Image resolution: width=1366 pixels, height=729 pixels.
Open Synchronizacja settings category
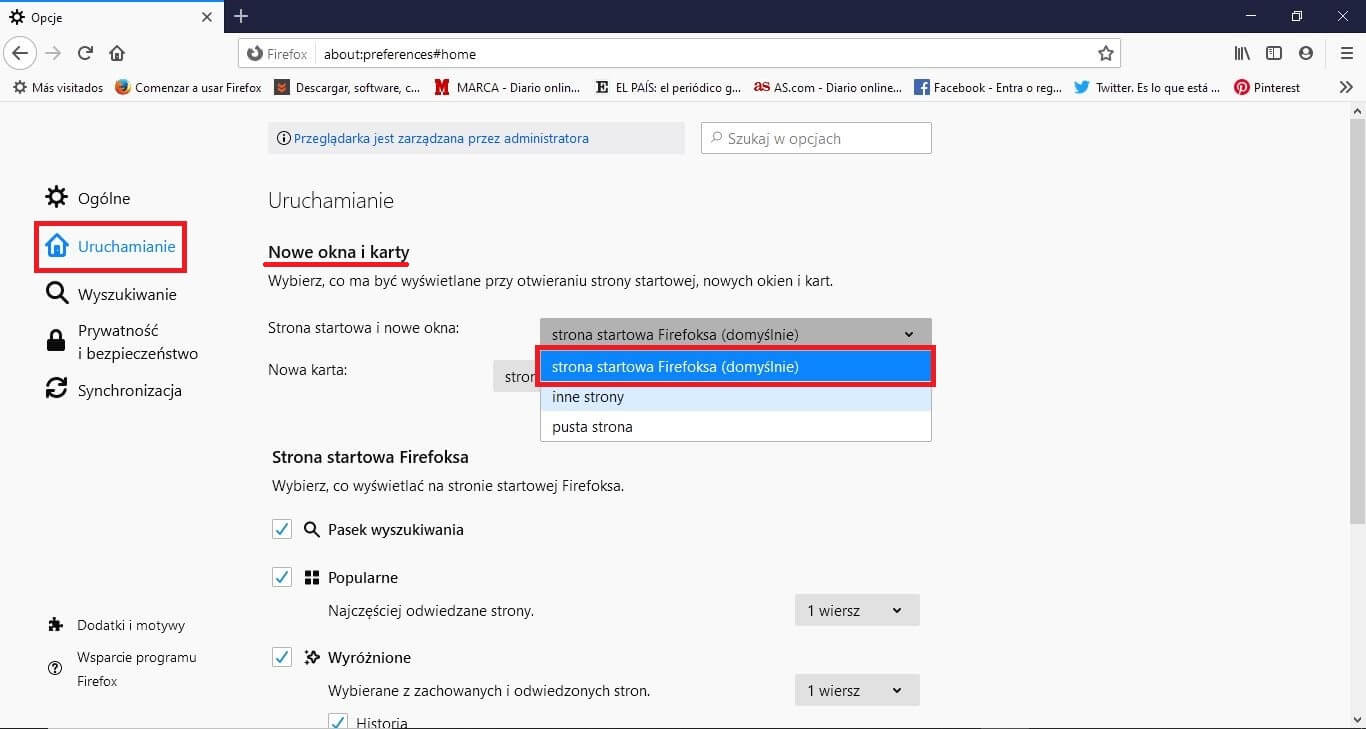click(113, 390)
